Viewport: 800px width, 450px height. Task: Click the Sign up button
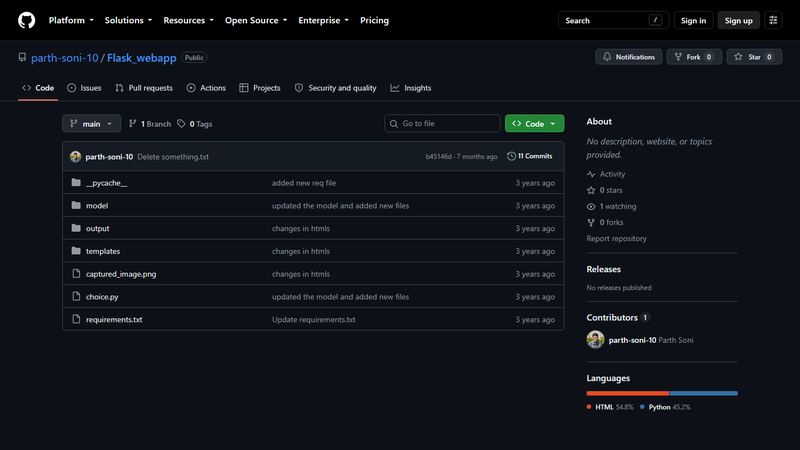738,20
